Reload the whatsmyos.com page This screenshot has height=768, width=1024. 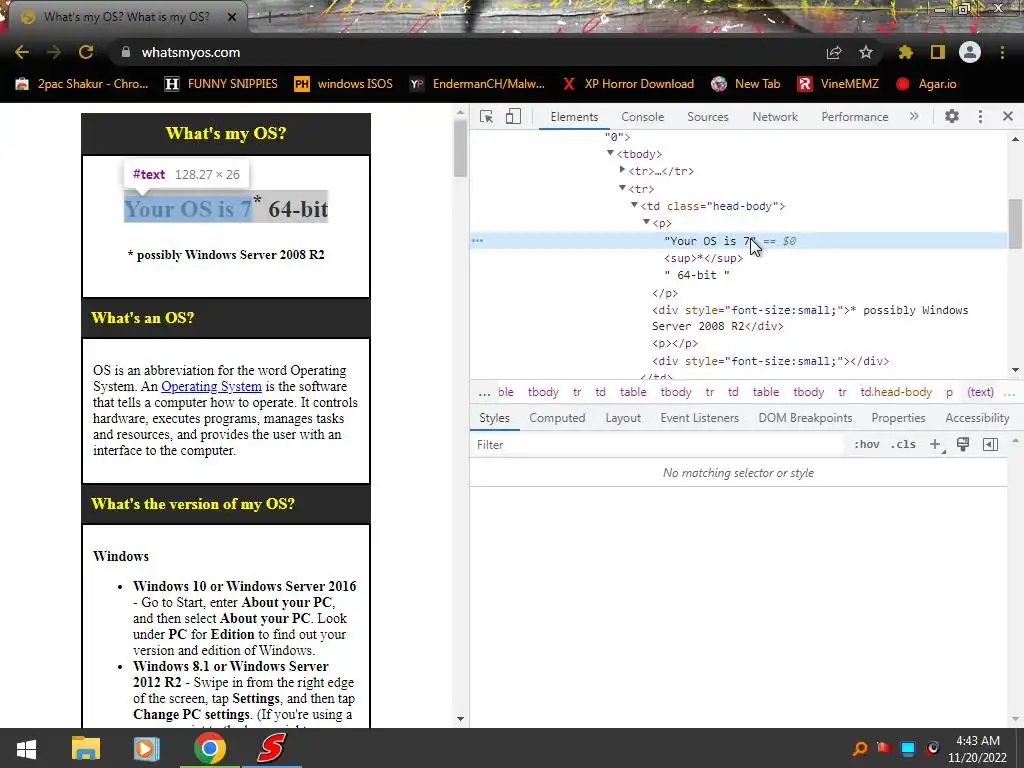(x=86, y=52)
